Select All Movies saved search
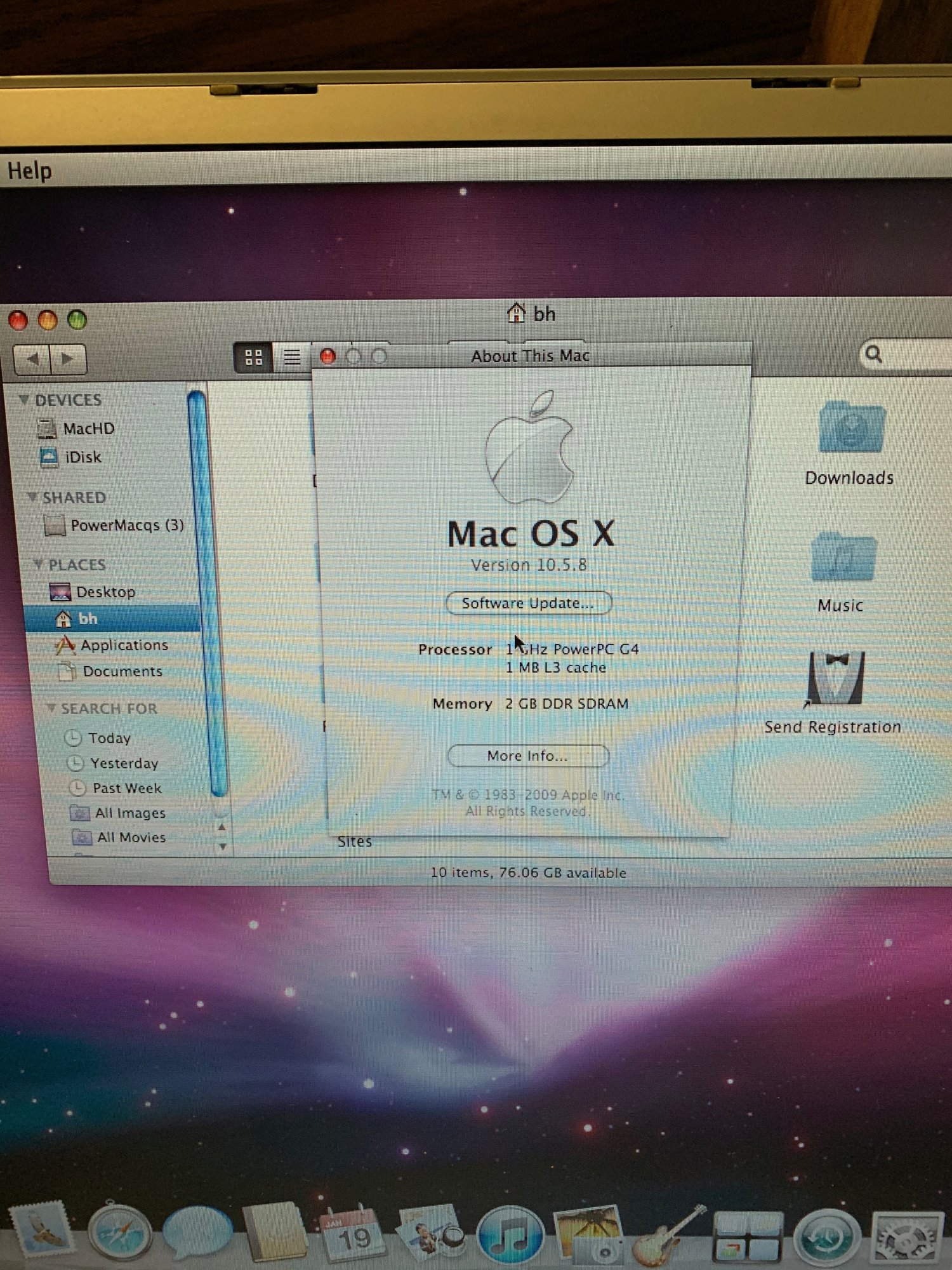 click(x=119, y=837)
